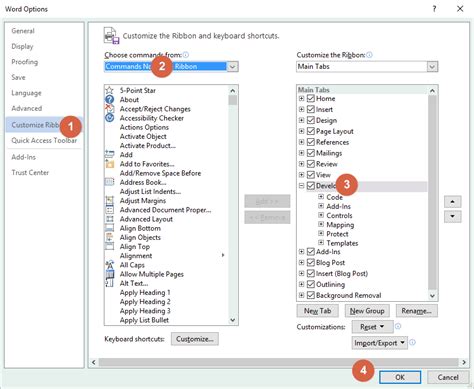Open the Proofing options category
This screenshot has width=474, height=389.
click(25, 62)
